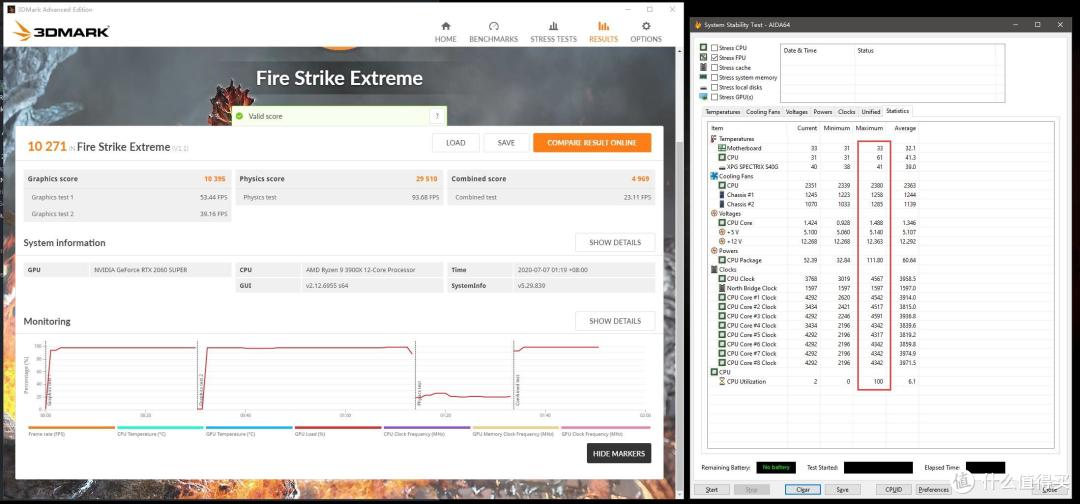Click the CPU Package power icon
Screen dimensions: 1080x504
click(722, 260)
